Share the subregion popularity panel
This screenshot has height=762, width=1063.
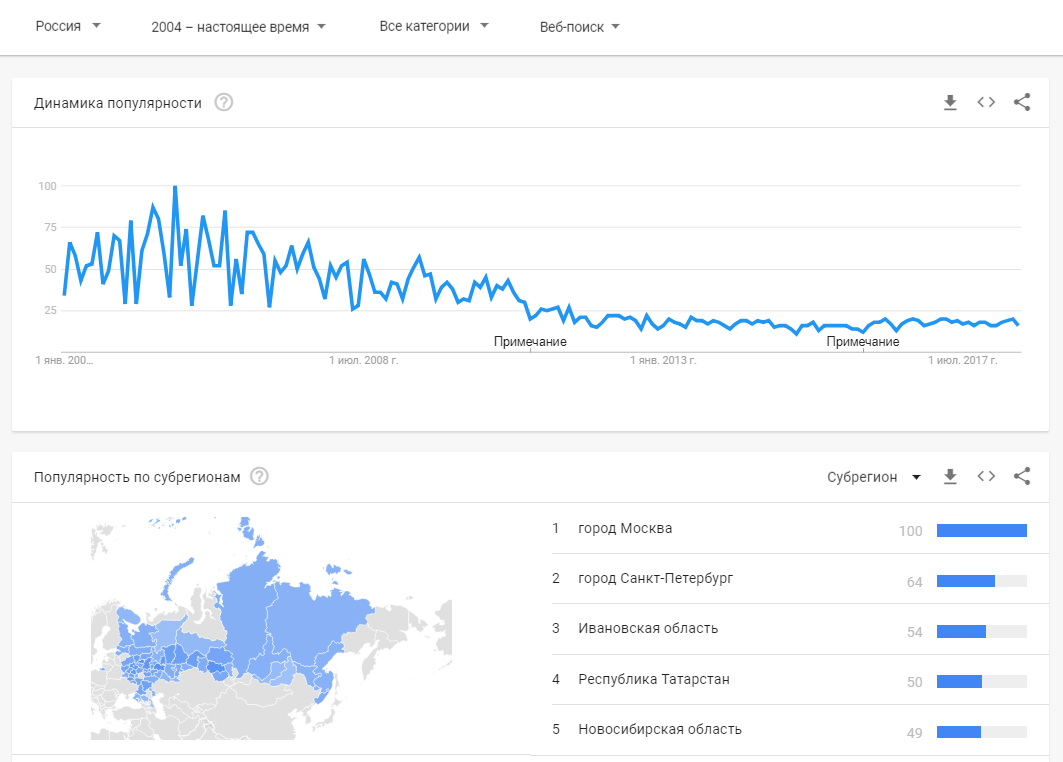click(1021, 476)
